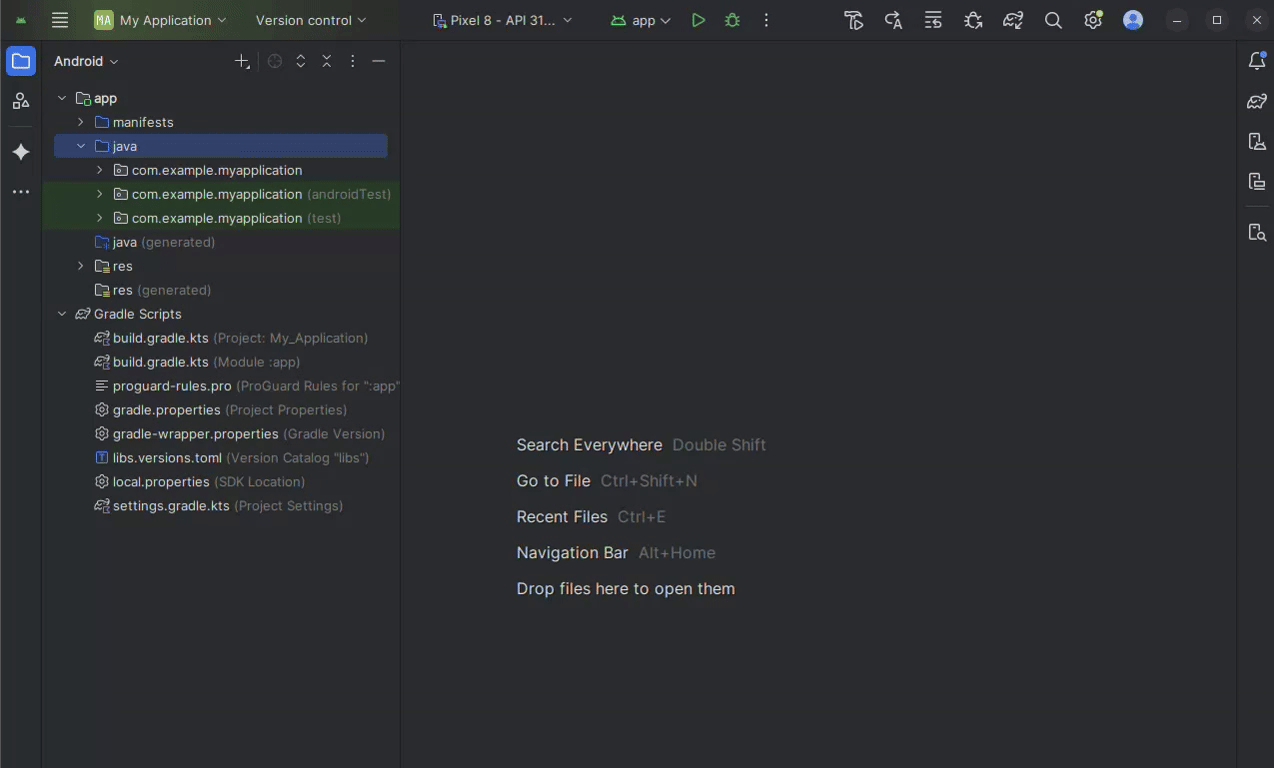Viewport: 1274px width, 768px height.
Task: Open the Gradle tool window on the right
Action: coord(1257,101)
